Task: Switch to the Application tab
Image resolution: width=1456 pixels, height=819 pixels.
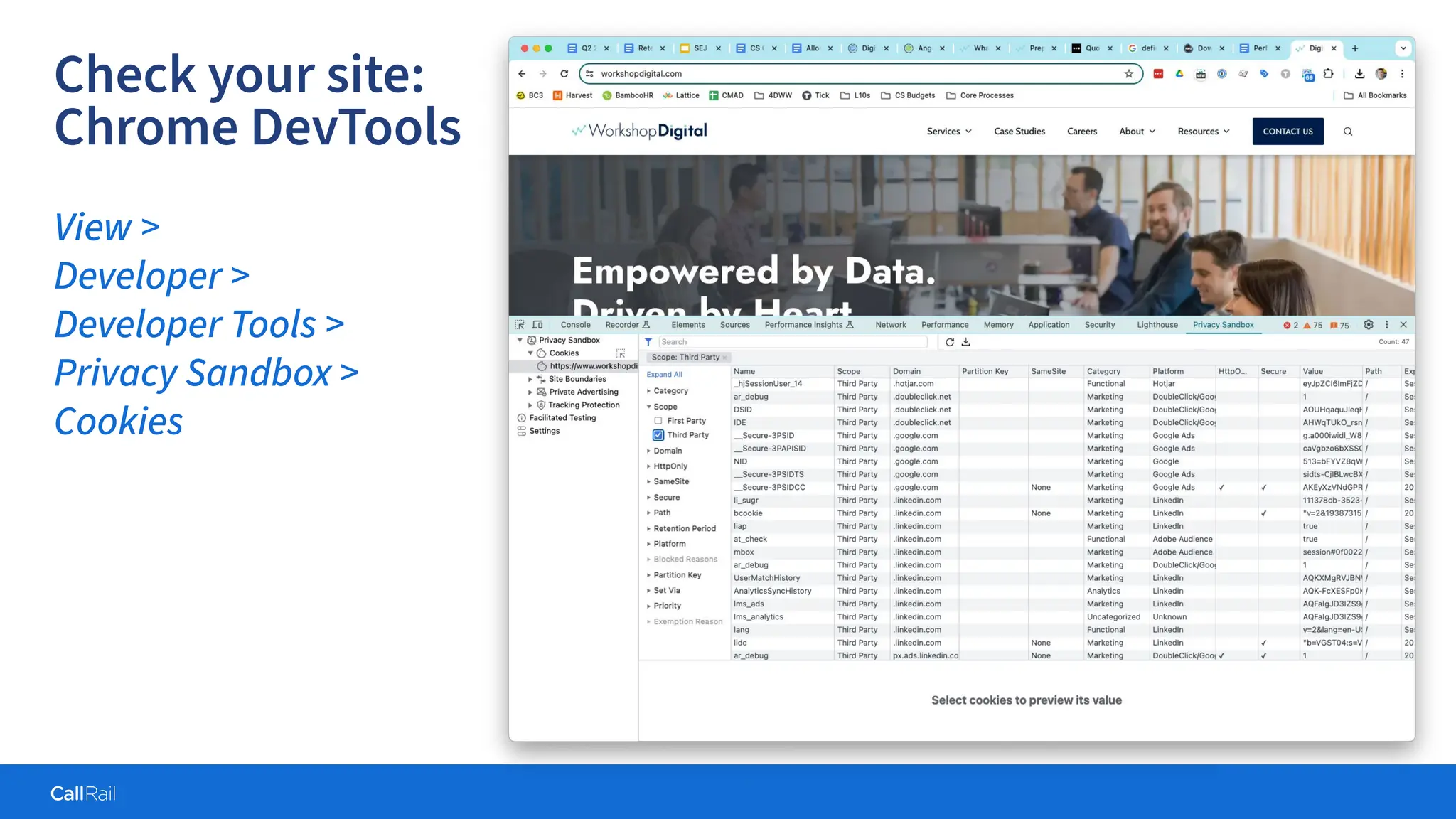Action: coord(1049,325)
